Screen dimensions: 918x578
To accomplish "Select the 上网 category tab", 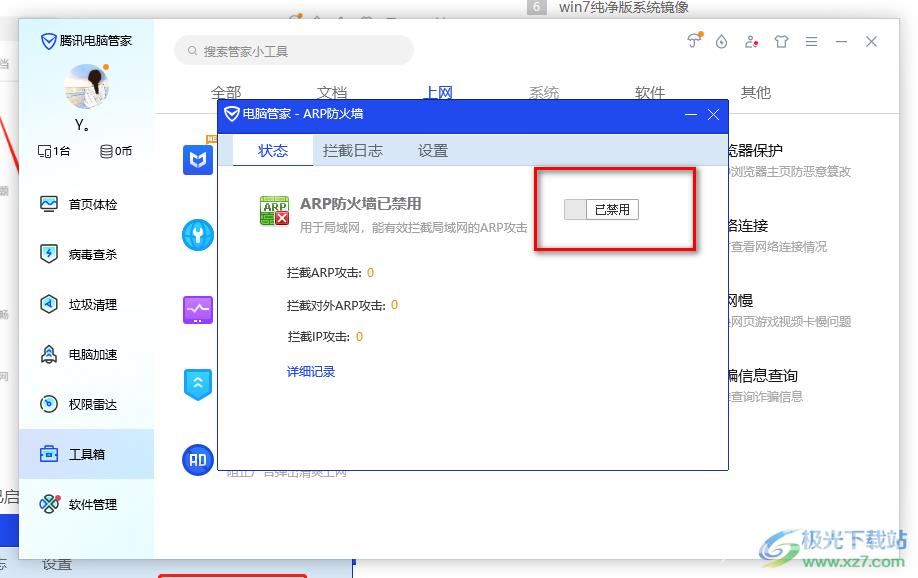I will point(438,93).
